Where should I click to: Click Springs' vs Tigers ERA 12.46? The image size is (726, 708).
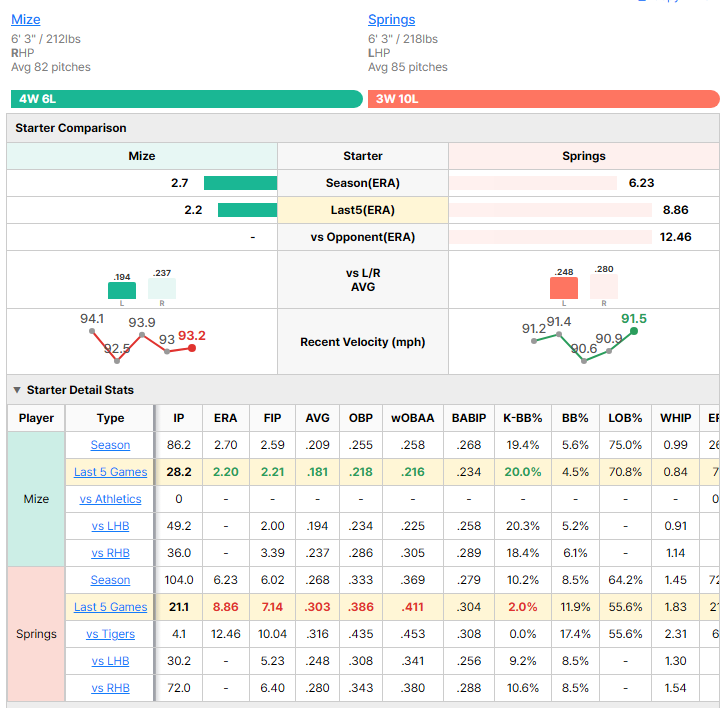[x=225, y=634]
